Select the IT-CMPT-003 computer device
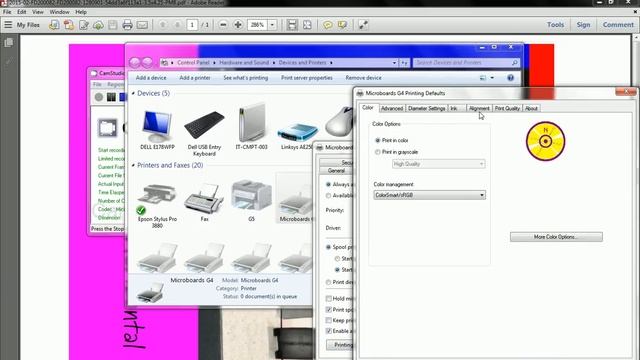The width and height of the screenshot is (640, 360). click(251, 127)
